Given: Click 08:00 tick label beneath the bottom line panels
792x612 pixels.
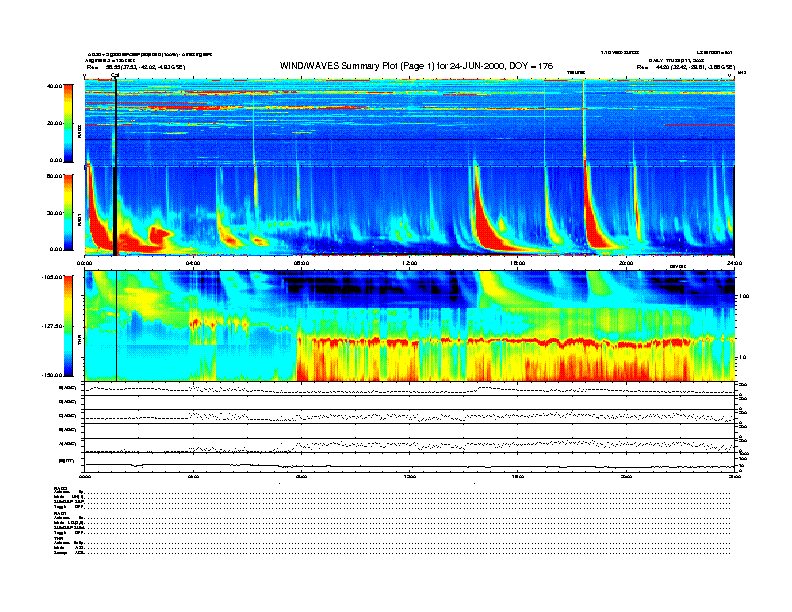Looking at the screenshot, I should (301, 476).
